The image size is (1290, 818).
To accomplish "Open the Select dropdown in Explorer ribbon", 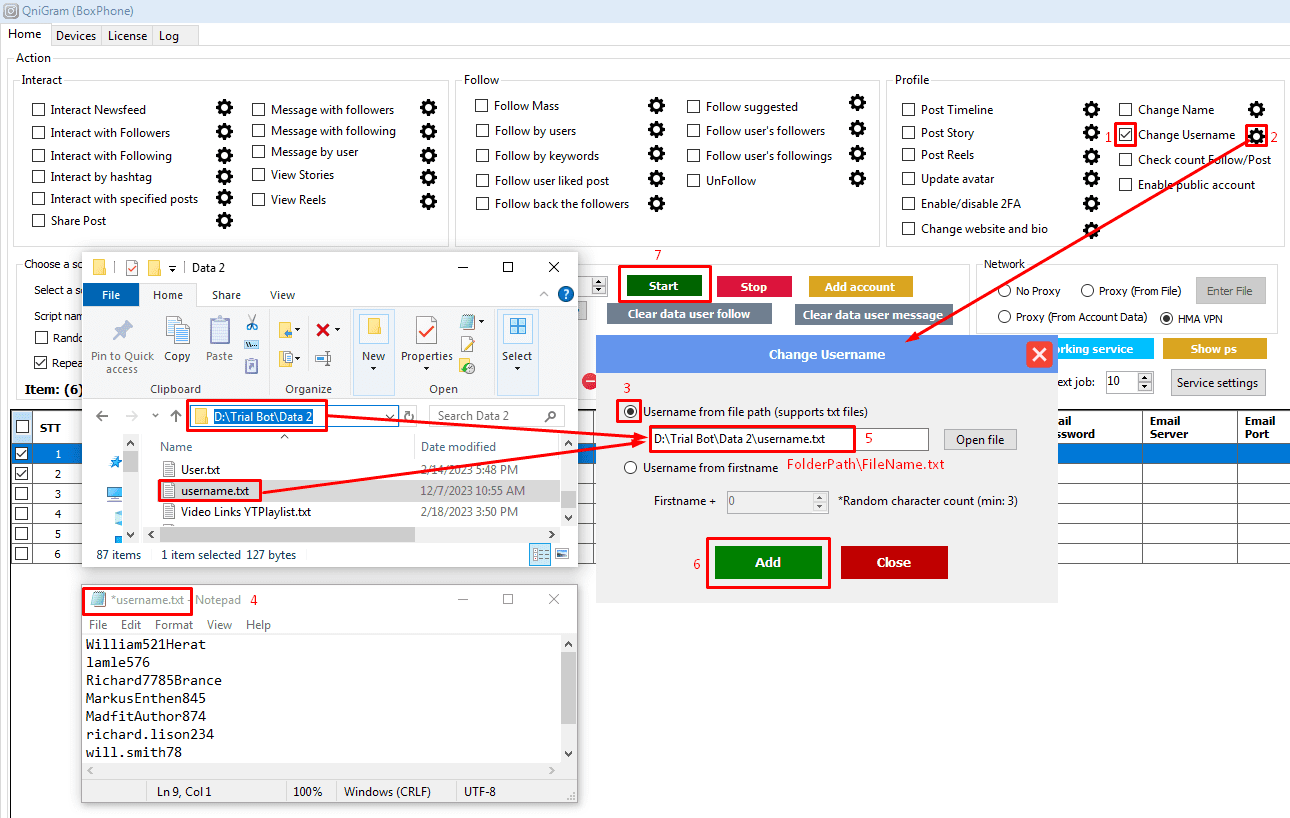I will (x=517, y=367).
